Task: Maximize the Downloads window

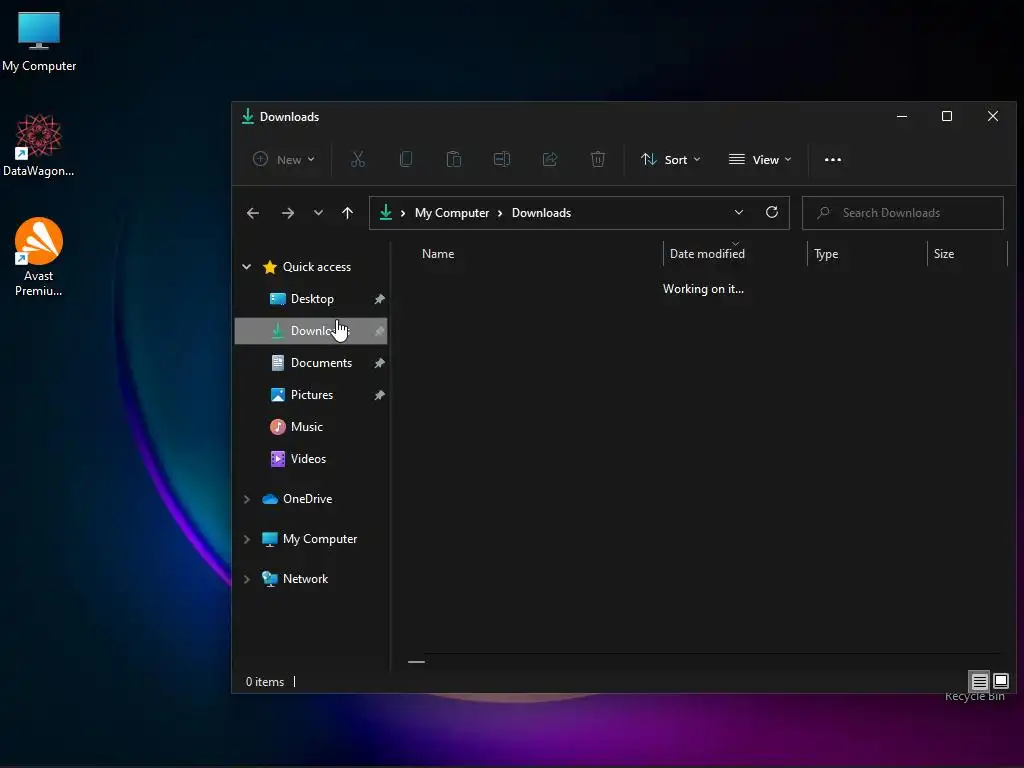Action: [947, 116]
